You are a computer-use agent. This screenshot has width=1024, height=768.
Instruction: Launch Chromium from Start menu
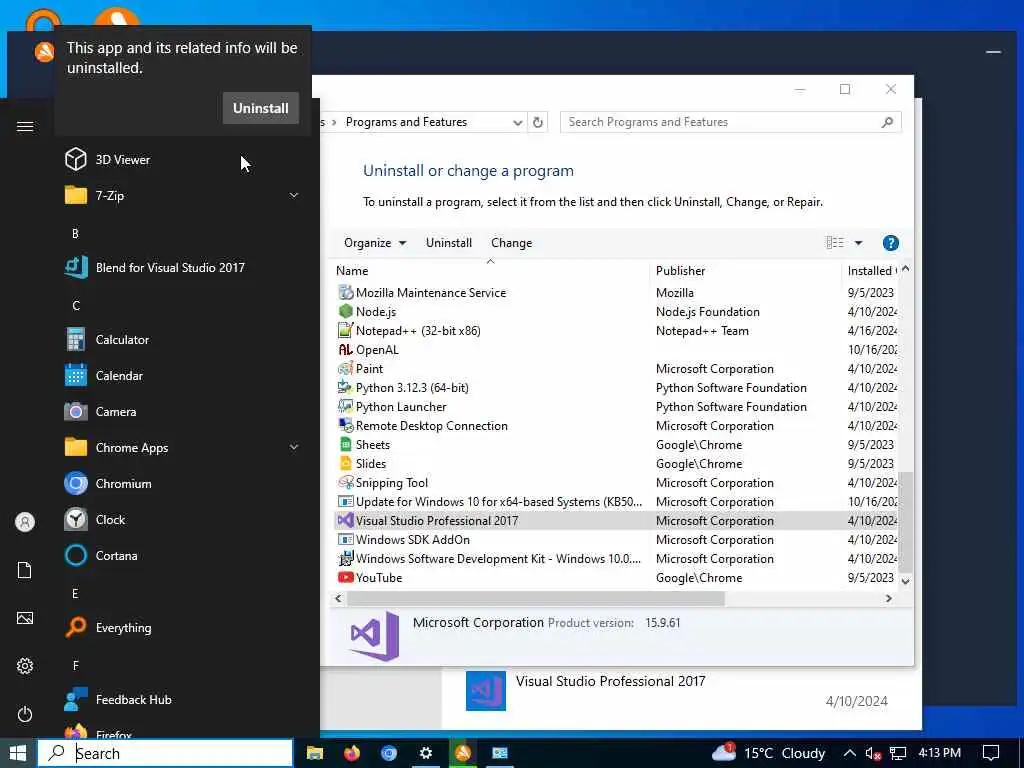(x=123, y=483)
